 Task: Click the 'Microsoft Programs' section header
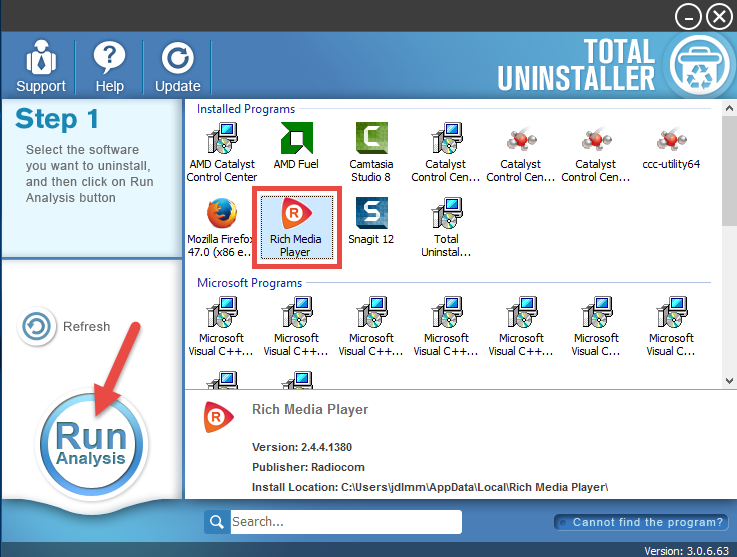tap(249, 283)
